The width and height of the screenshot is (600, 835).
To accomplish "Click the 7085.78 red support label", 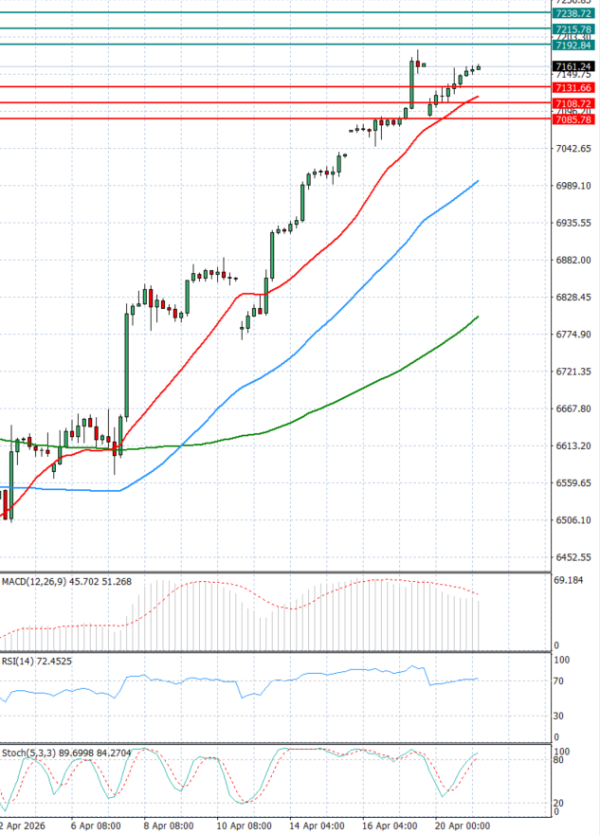I will (x=572, y=120).
